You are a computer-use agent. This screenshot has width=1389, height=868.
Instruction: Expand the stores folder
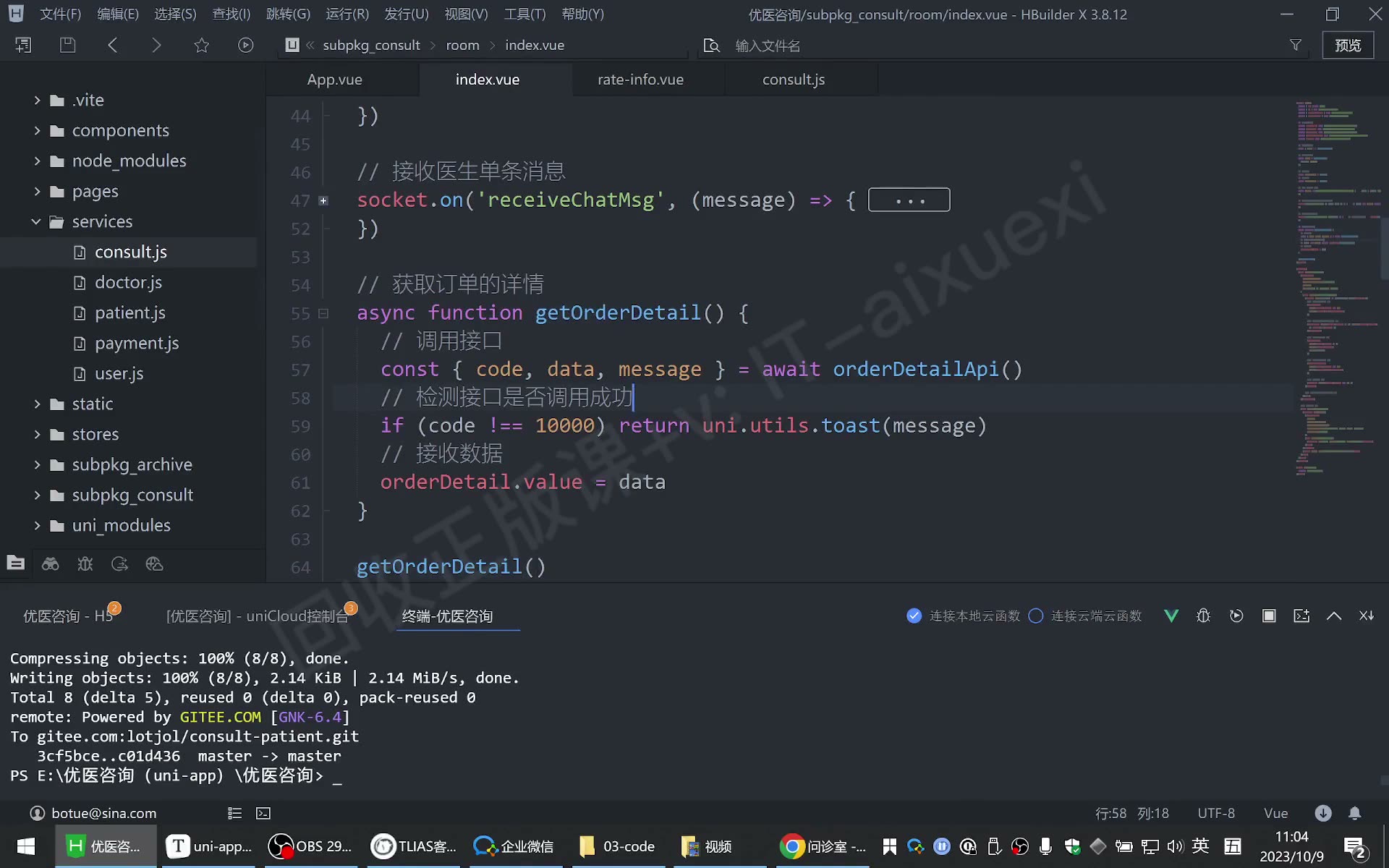coord(37,434)
